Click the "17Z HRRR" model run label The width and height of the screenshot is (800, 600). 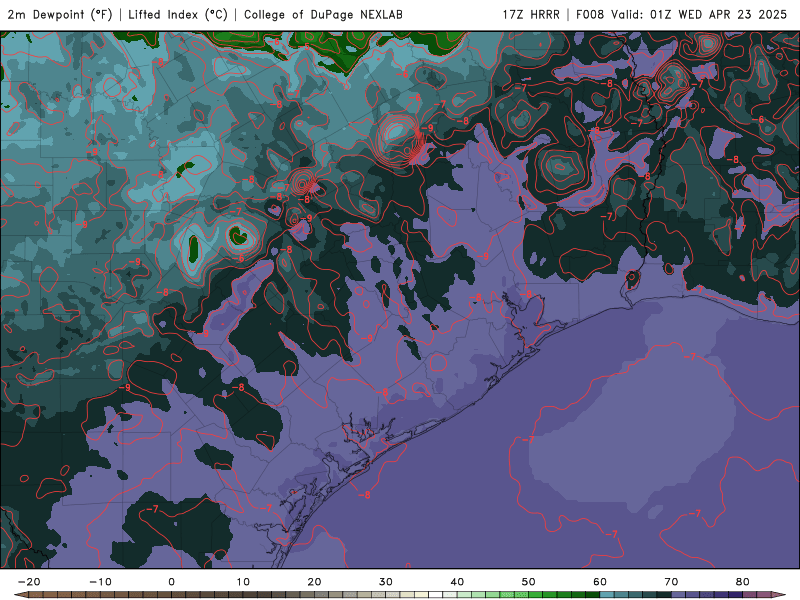(x=531, y=15)
